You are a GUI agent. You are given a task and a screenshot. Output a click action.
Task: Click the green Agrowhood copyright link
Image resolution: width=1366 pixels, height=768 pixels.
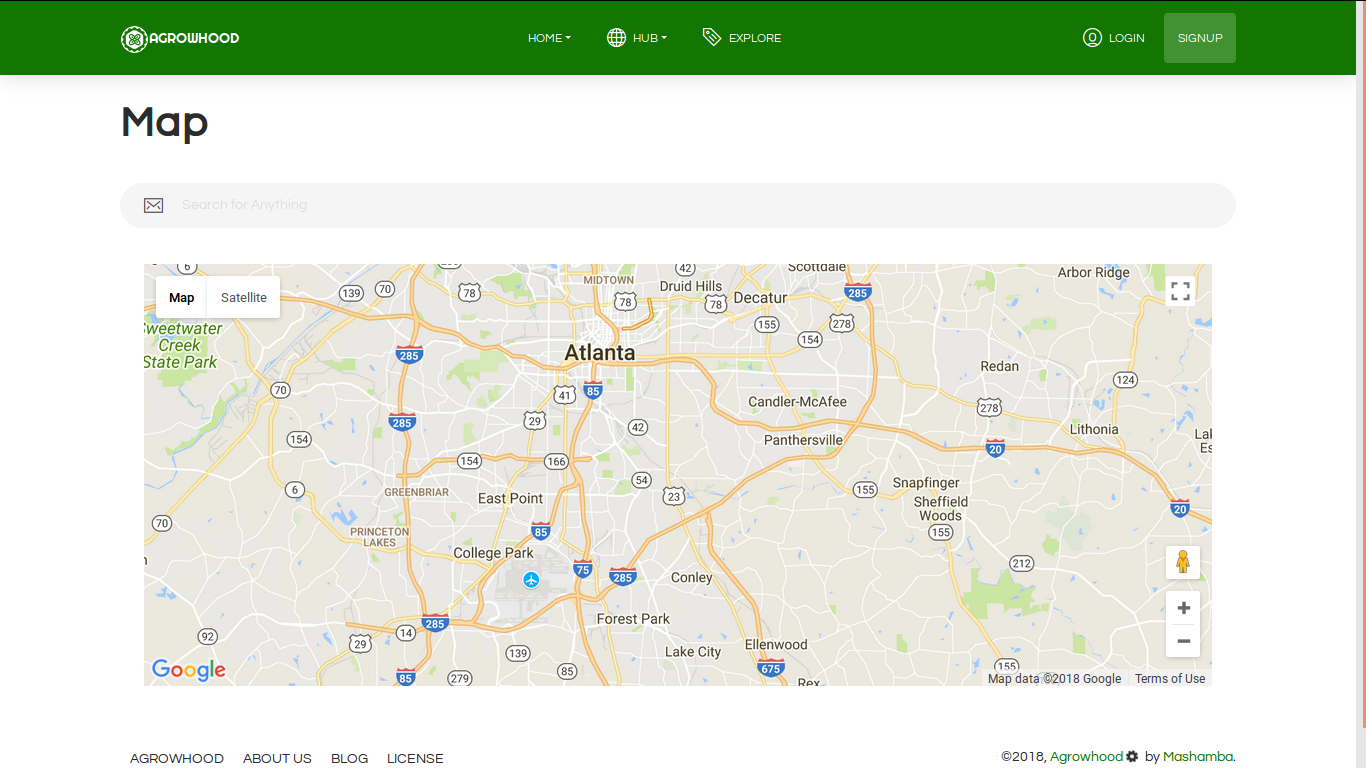[x=1086, y=757]
